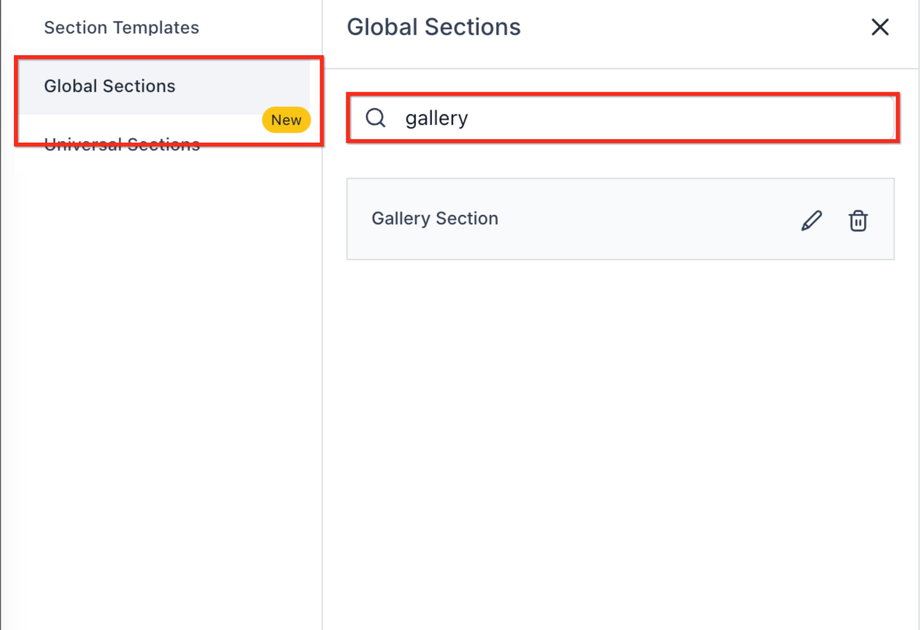Edit the Gallery Section with pencil icon
This screenshot has width=920, height=630.
click(812, 221)
